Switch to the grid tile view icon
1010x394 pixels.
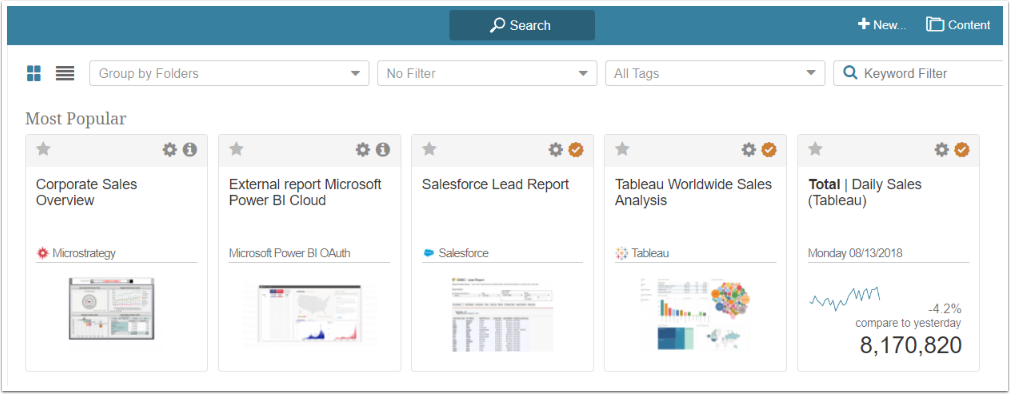point(33,73)
